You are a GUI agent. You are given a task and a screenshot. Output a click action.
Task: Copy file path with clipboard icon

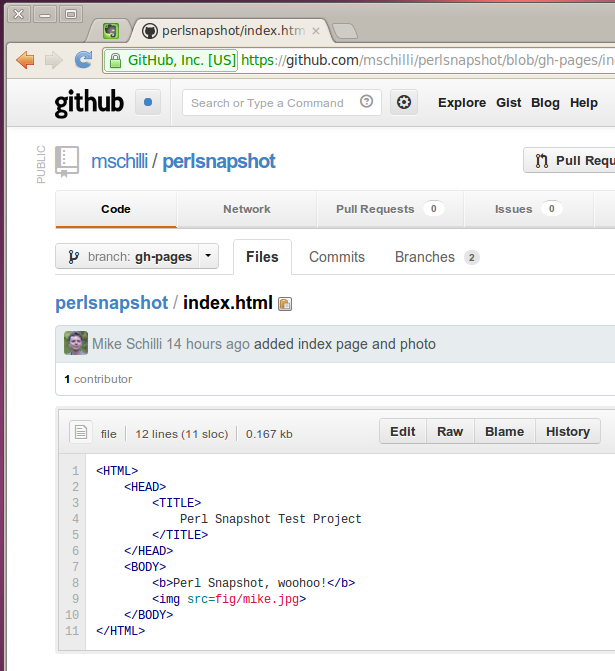285,304
